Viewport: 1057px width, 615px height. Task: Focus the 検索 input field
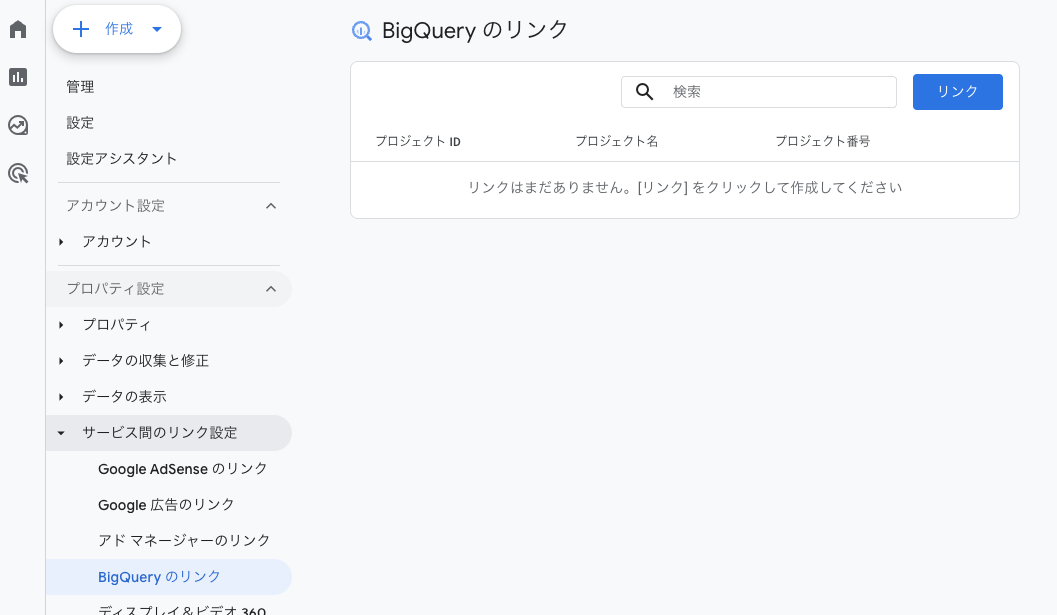(x=759, y=92)
